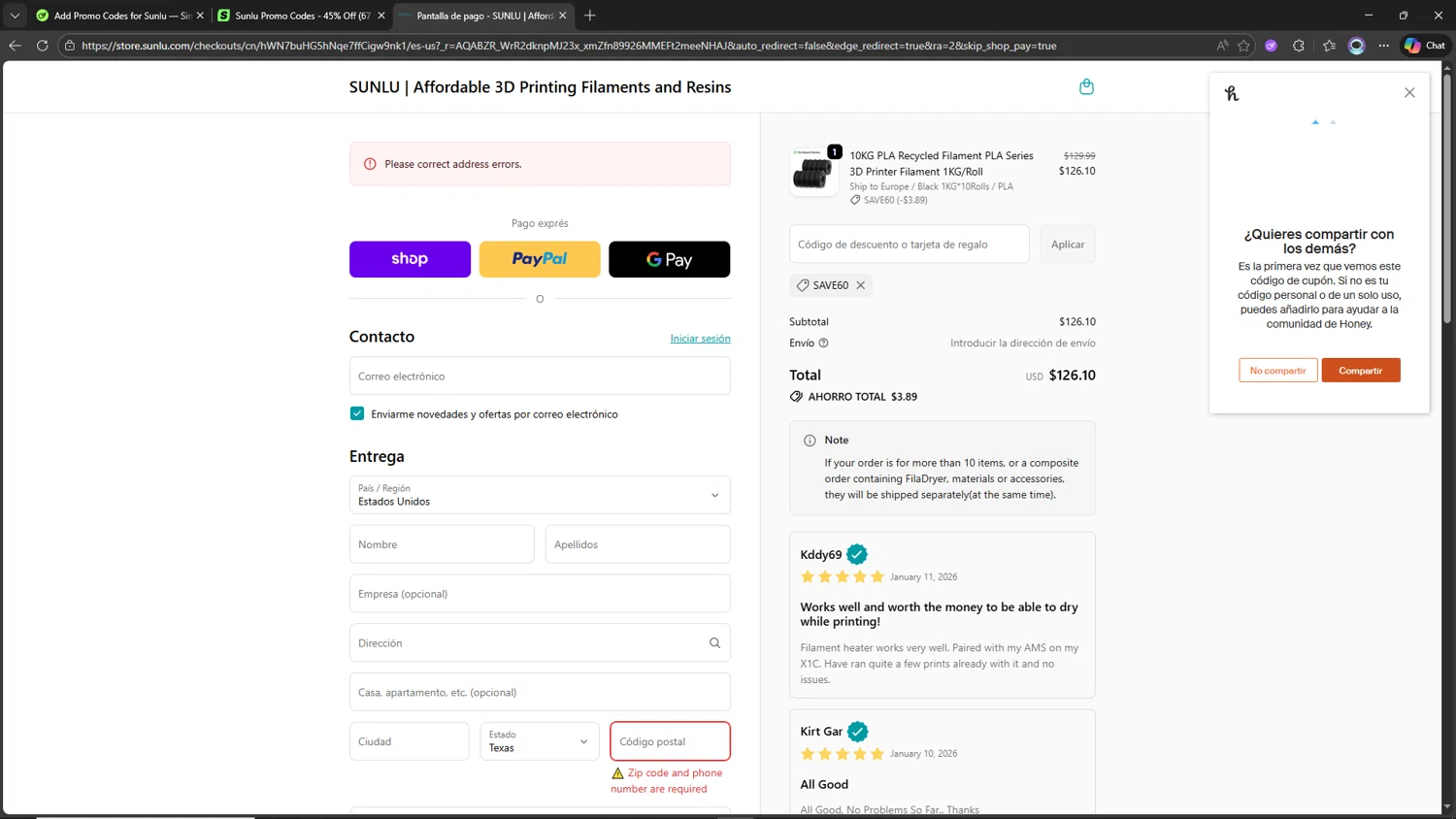
Task: Click browser back arrow
Action: (15, 46)
